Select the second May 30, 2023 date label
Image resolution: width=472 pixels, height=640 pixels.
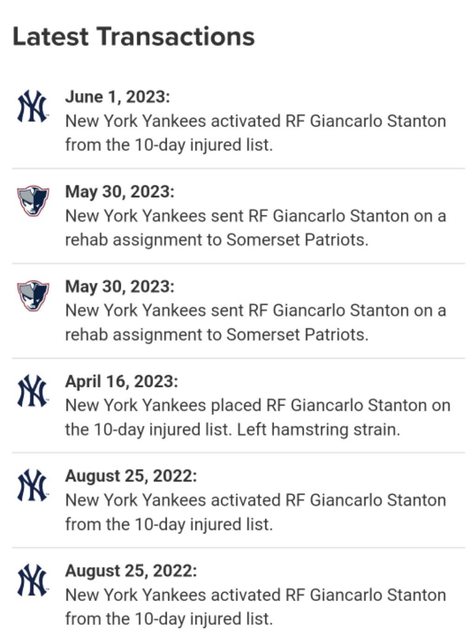(x=120, y=287)
